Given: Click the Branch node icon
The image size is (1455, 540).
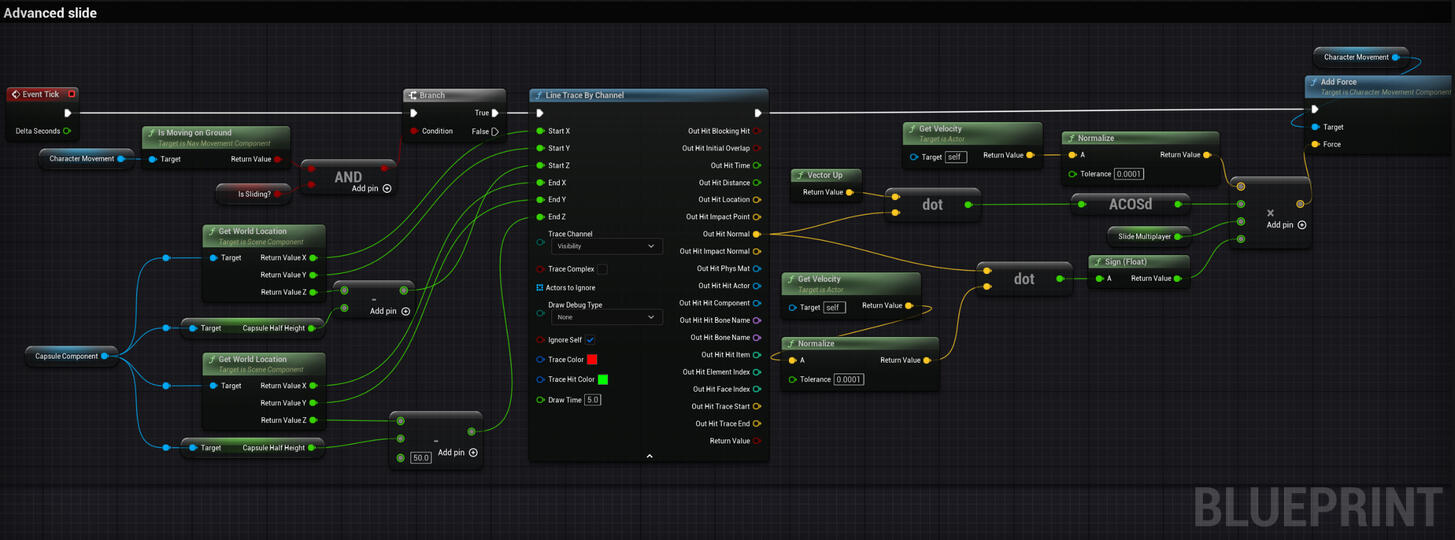Looking at the screenshot, I should [411, 95].
